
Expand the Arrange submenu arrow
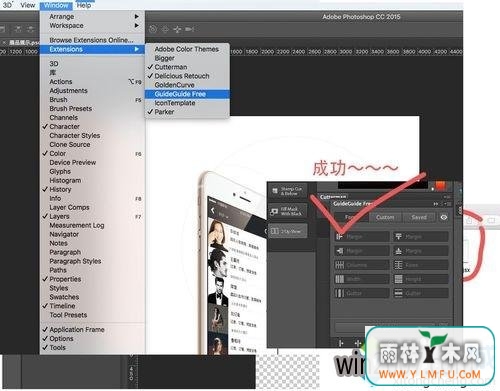click(x=136, y=16)
